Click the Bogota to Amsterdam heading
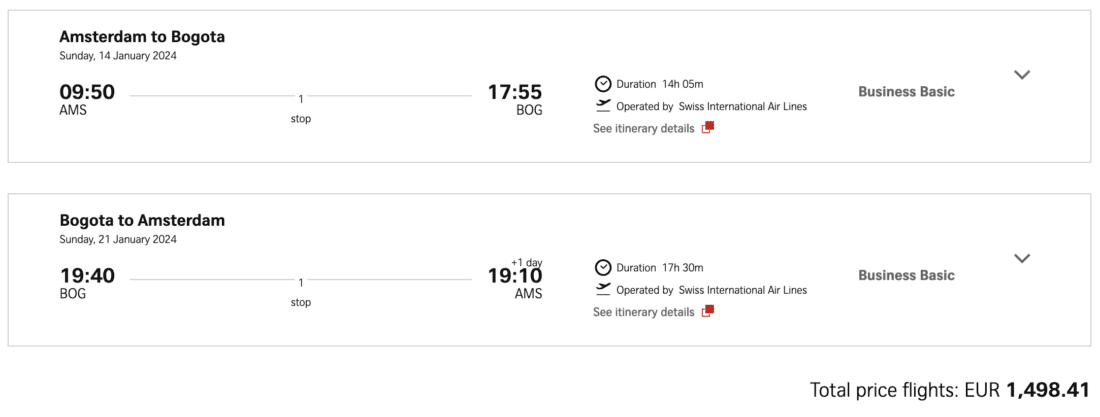The height and width of the screenshot is (417, 1100). pos(142,220)
